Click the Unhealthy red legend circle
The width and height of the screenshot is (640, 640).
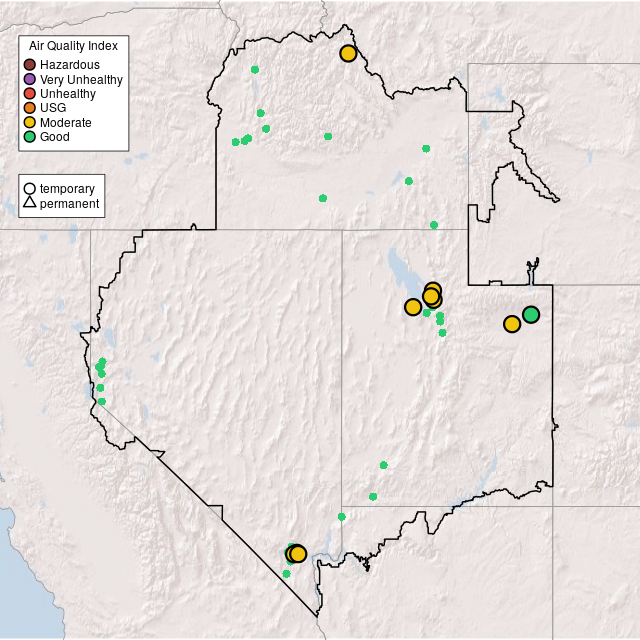point(30,94)
